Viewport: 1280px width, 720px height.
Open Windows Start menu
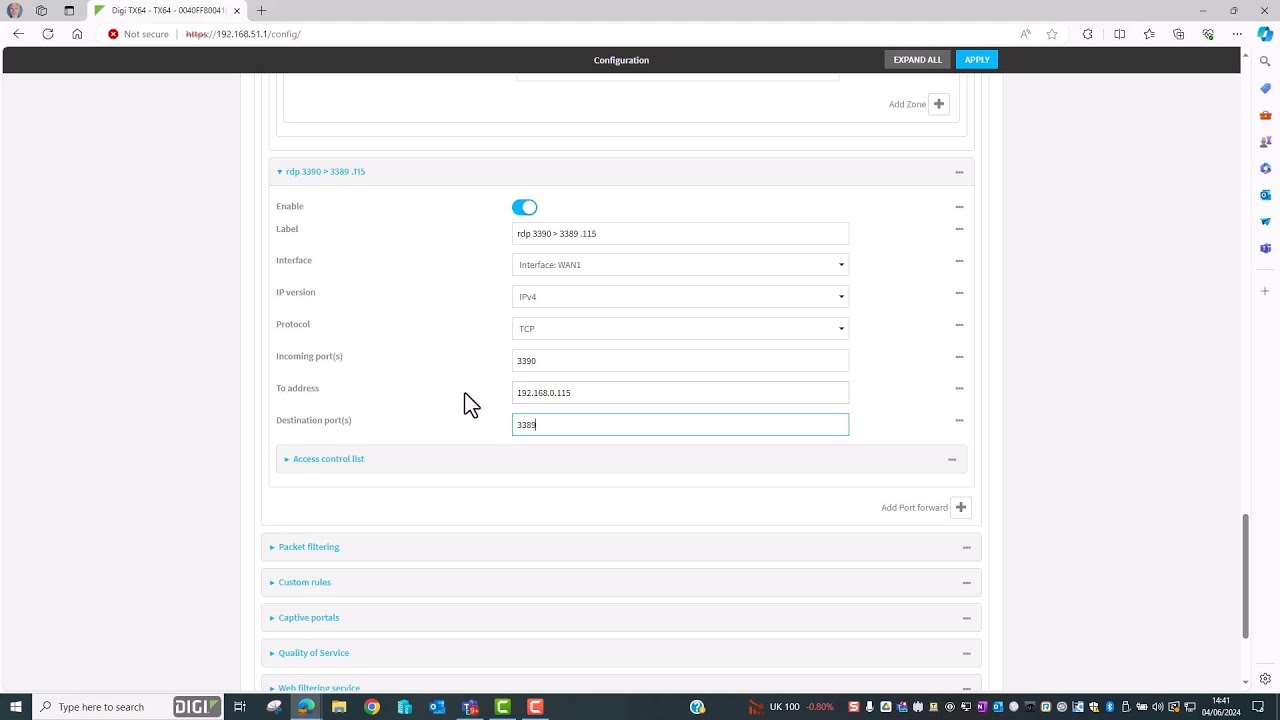15,707
